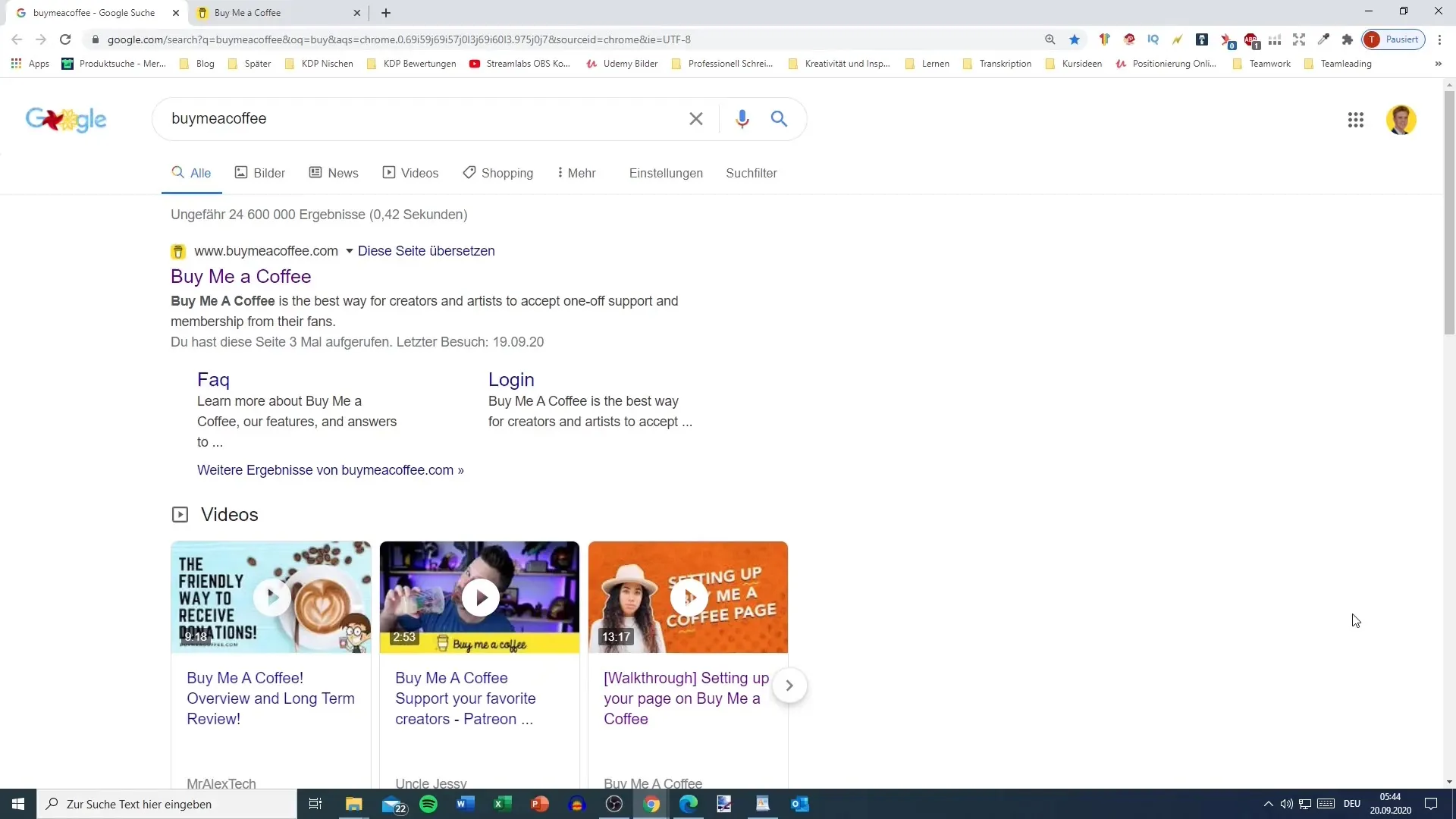Clear the search box with the X icon

pyautogui.click(x=695, y=118)
